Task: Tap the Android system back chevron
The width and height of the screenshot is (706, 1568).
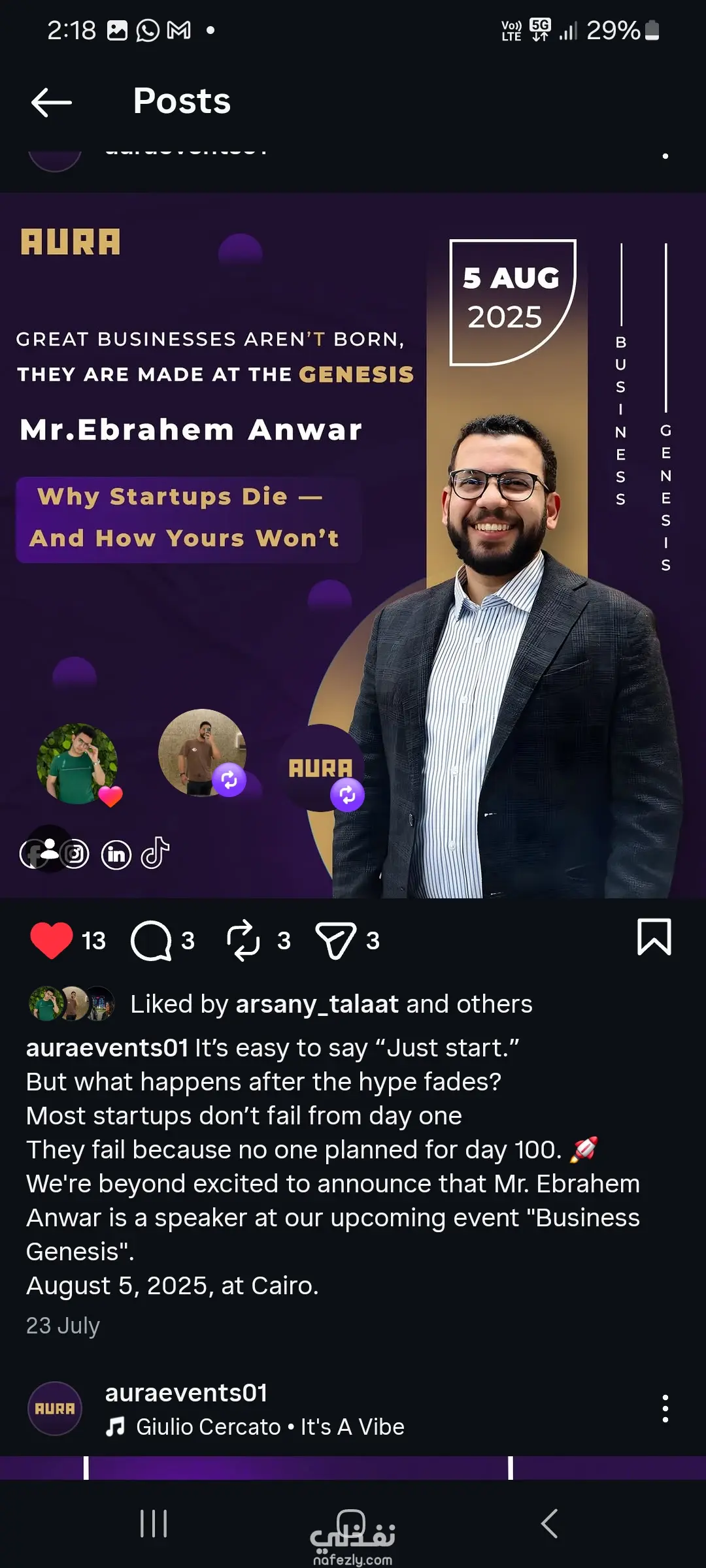Action: (x=550, y=1524)
